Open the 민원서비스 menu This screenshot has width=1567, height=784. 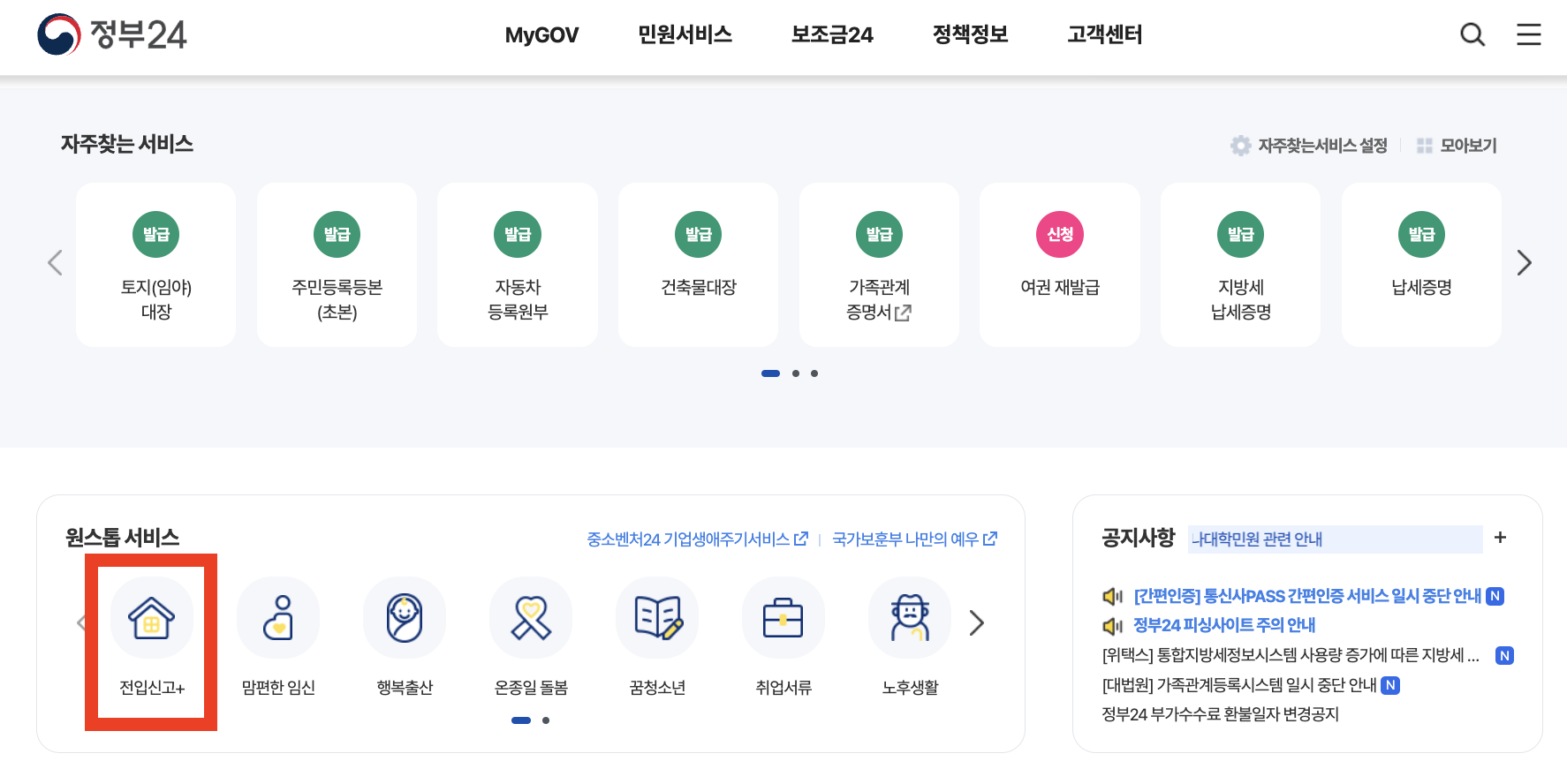point(685,34)
